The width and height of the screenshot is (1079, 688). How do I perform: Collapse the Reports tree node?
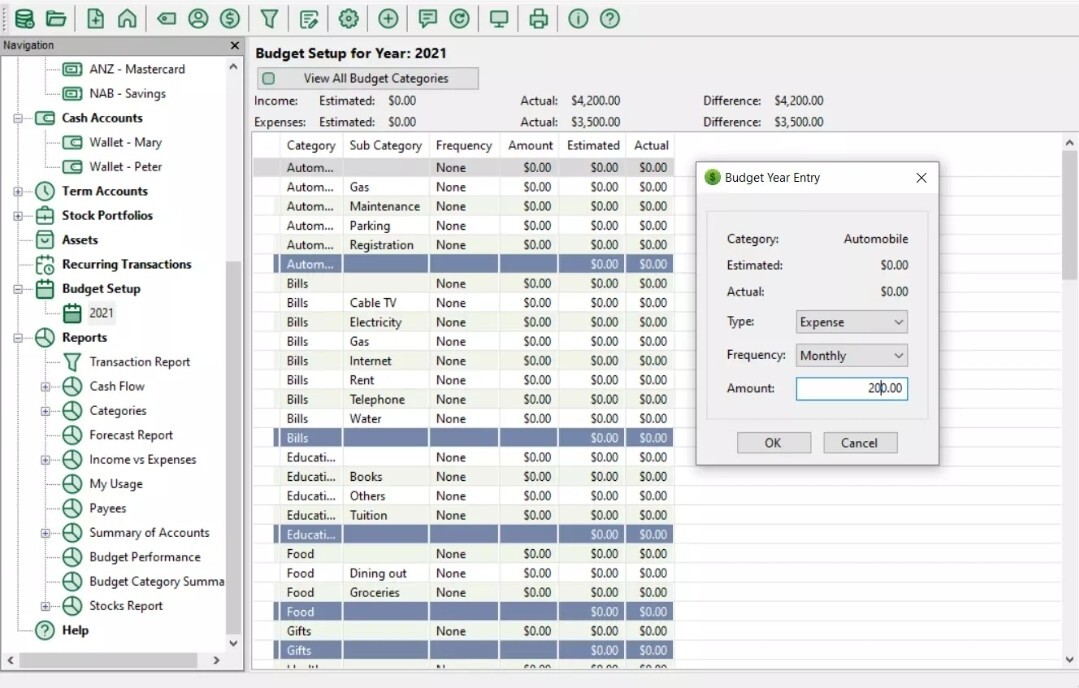point(18,338)
